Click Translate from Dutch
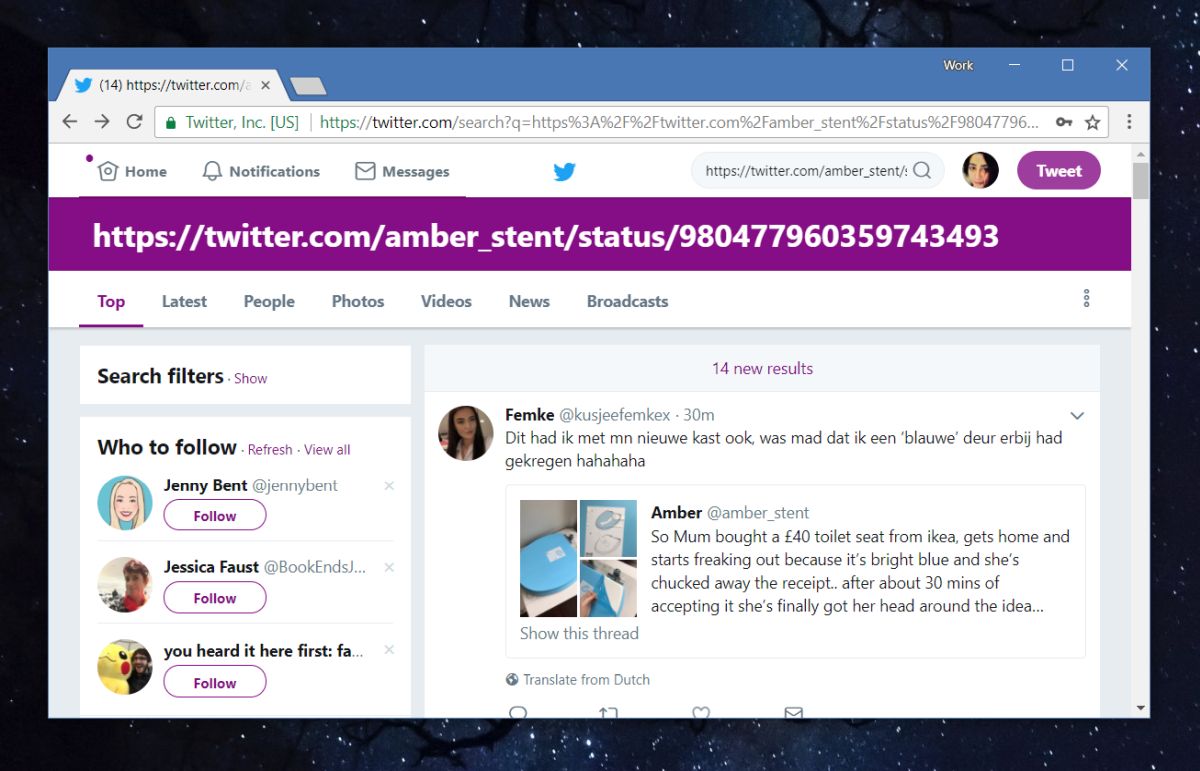Viewport: 1200px width, 771px height. [578, 679]
